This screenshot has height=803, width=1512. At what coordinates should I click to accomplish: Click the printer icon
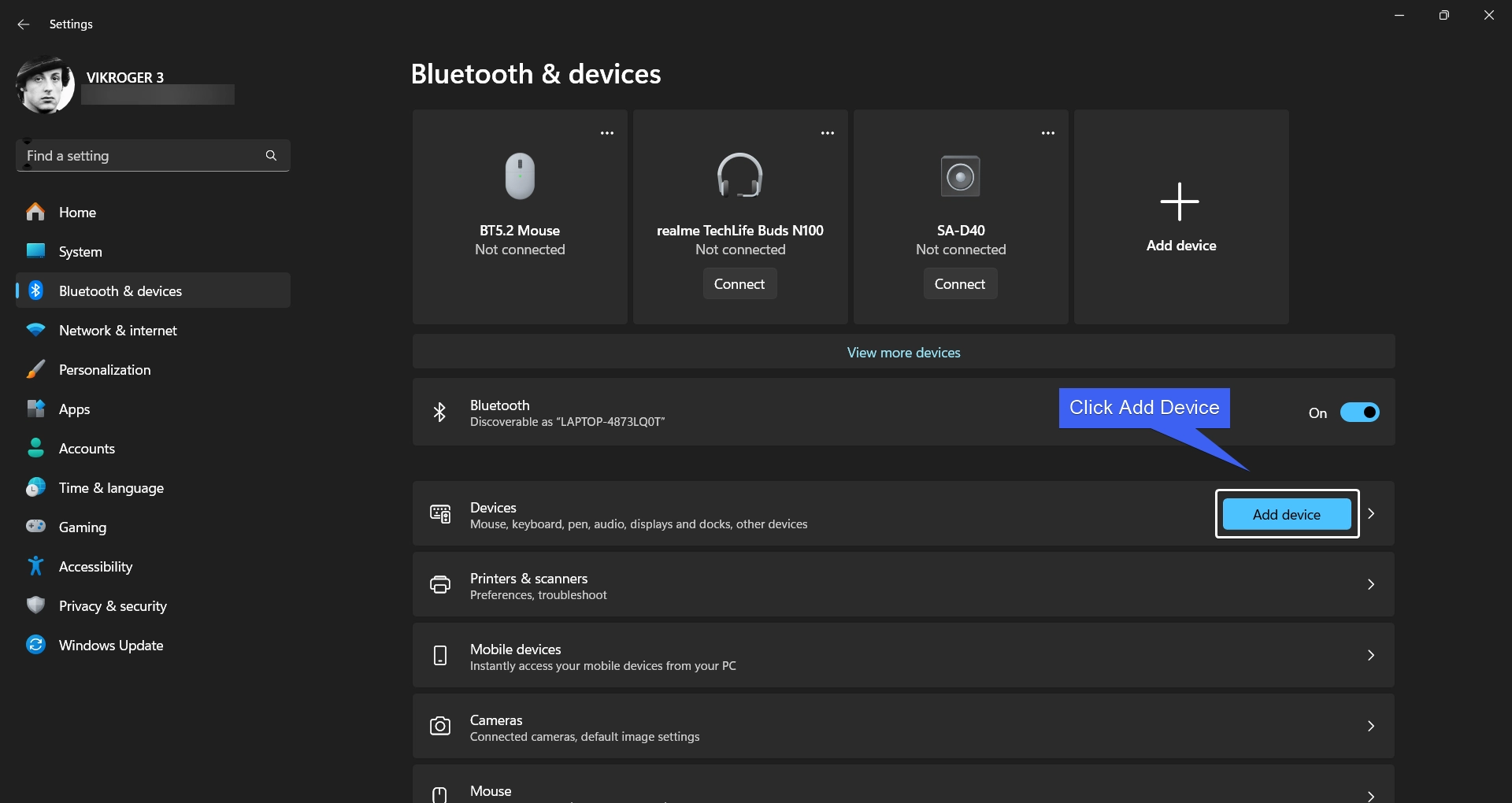click(440, 584)
